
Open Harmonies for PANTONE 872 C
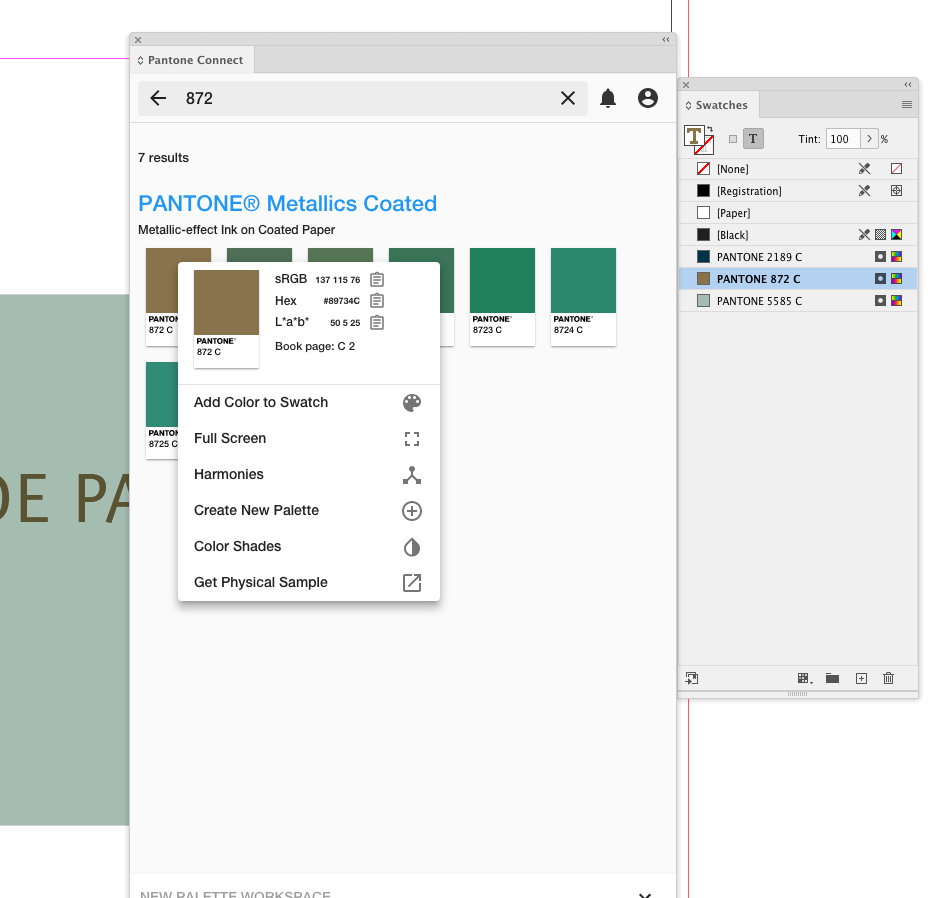pos(308,474)
